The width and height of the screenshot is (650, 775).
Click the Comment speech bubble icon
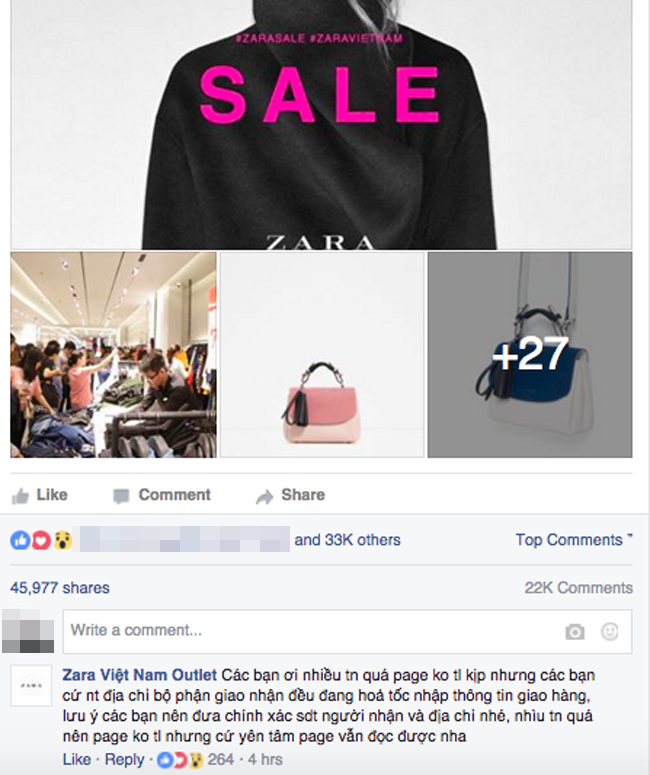point(121,496)
